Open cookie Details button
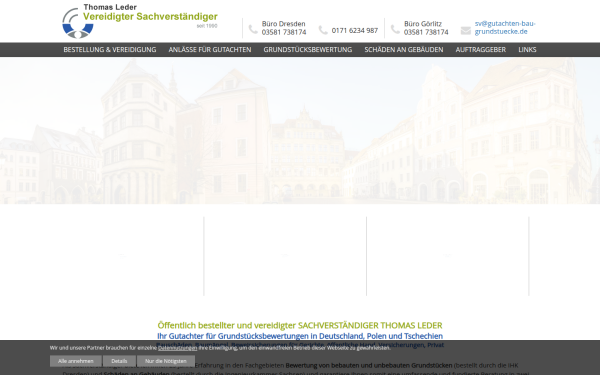The width and height of the screenshot is (600, 375). tap(119, 361)
